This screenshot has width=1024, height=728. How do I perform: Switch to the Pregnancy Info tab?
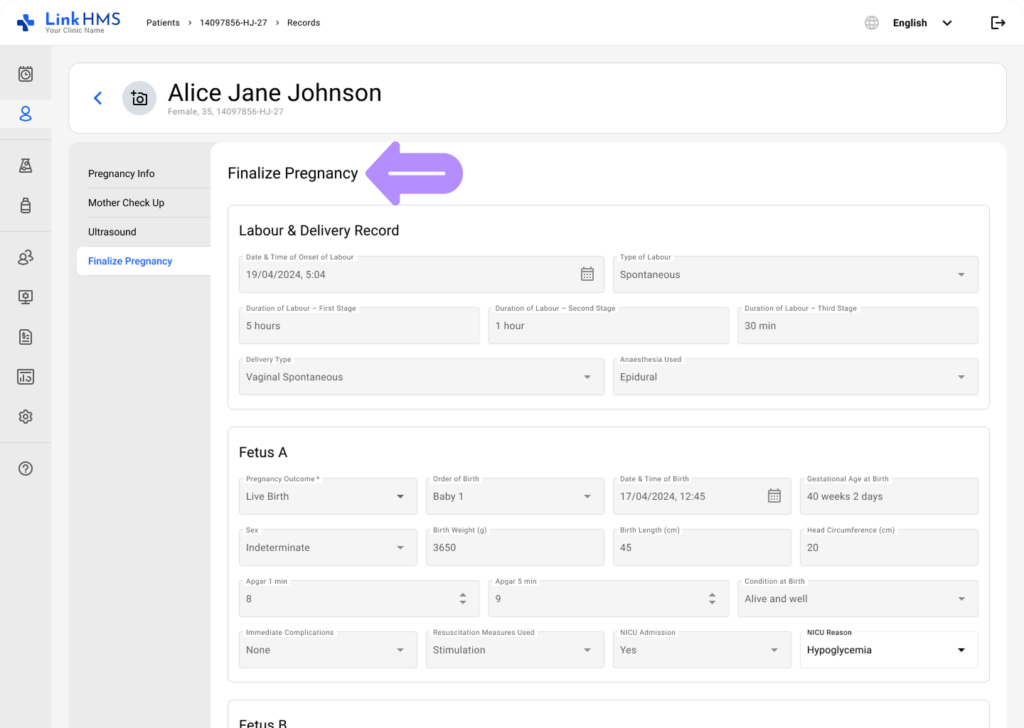(121, 174)
